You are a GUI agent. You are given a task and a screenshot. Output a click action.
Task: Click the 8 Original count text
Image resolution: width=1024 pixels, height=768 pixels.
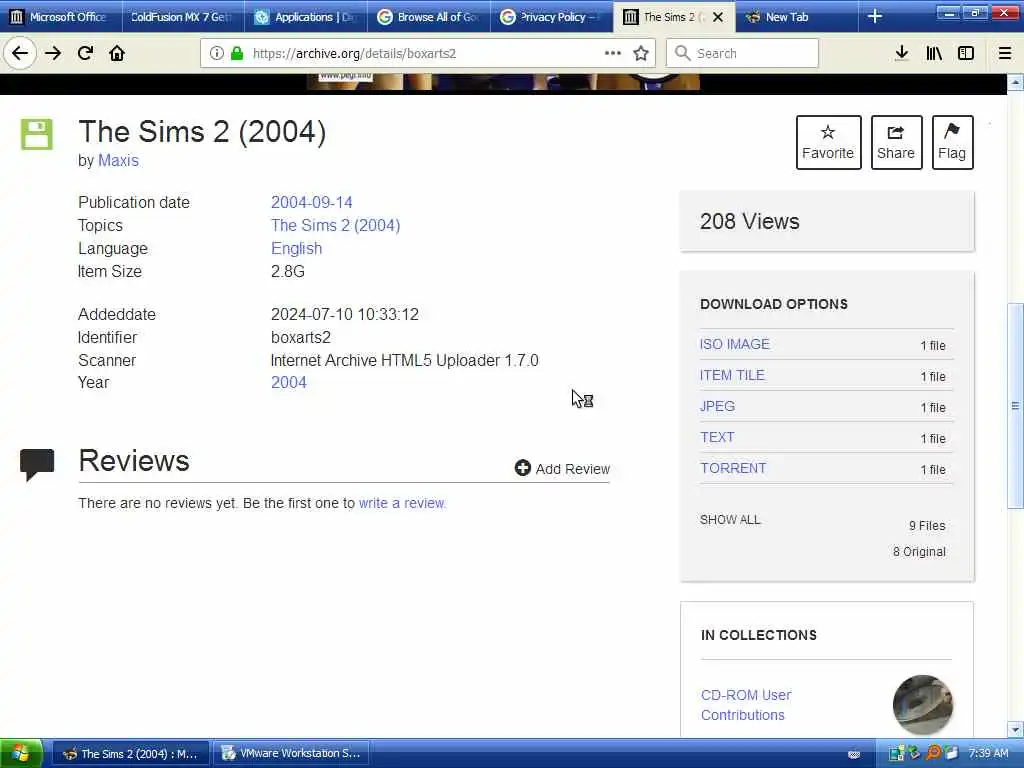pyautogui.click(x=919, y=552)
